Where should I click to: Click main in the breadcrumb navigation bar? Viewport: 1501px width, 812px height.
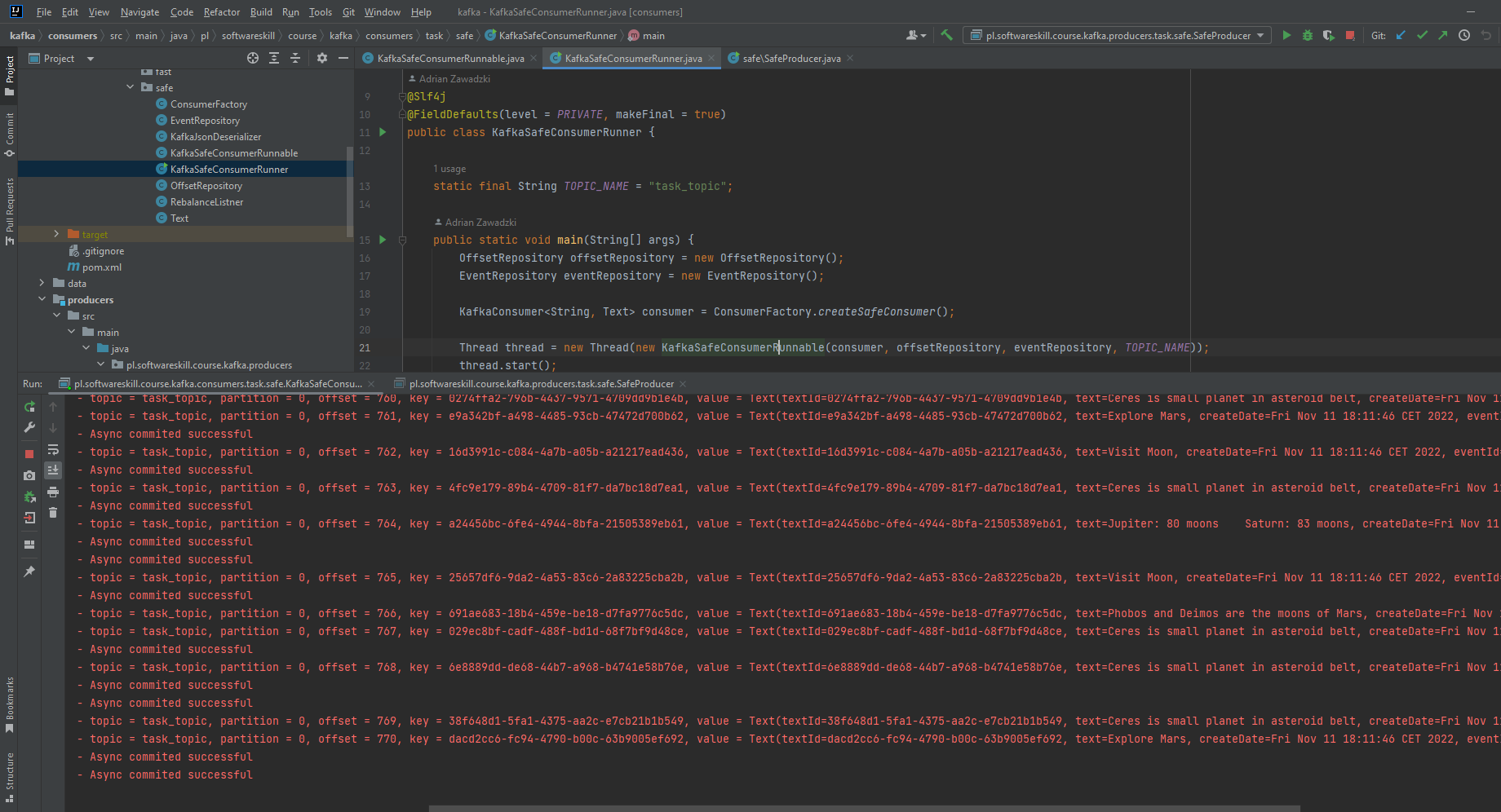(653, 35)
